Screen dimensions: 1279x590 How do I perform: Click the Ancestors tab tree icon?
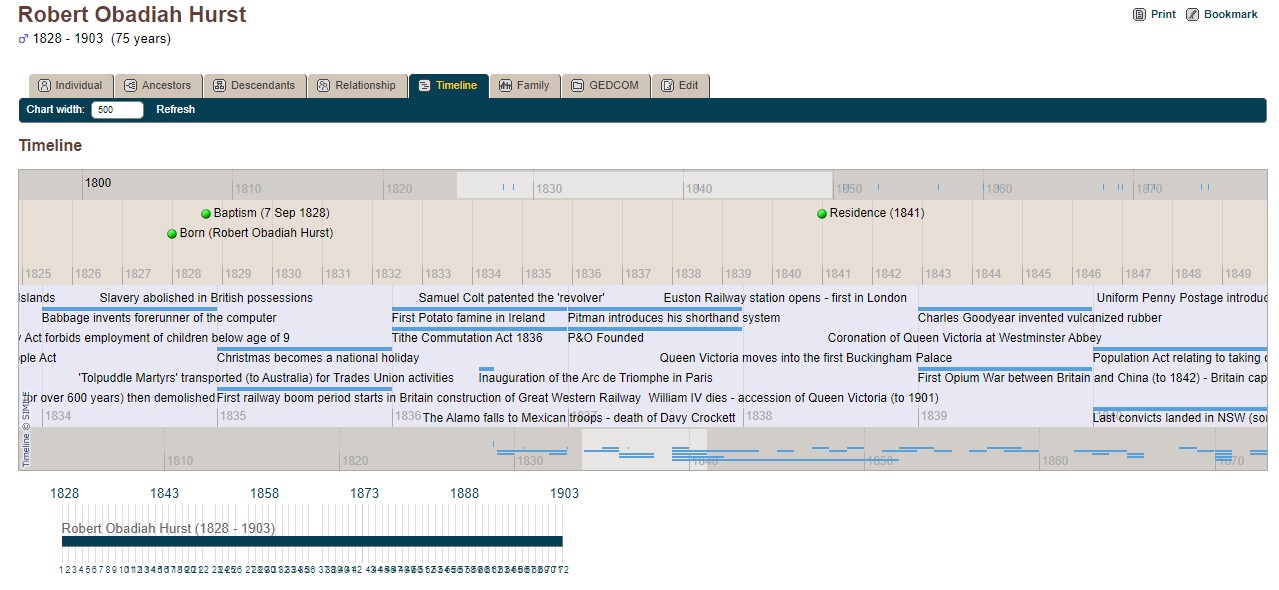pyautogui.click(x=130, y=86)
